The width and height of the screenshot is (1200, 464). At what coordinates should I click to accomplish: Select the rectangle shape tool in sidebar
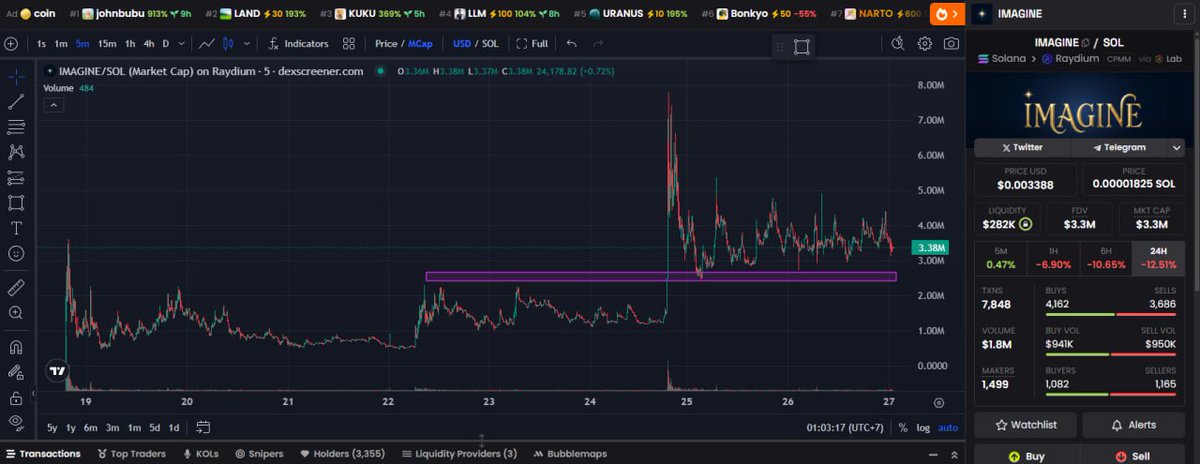point(16,202)
